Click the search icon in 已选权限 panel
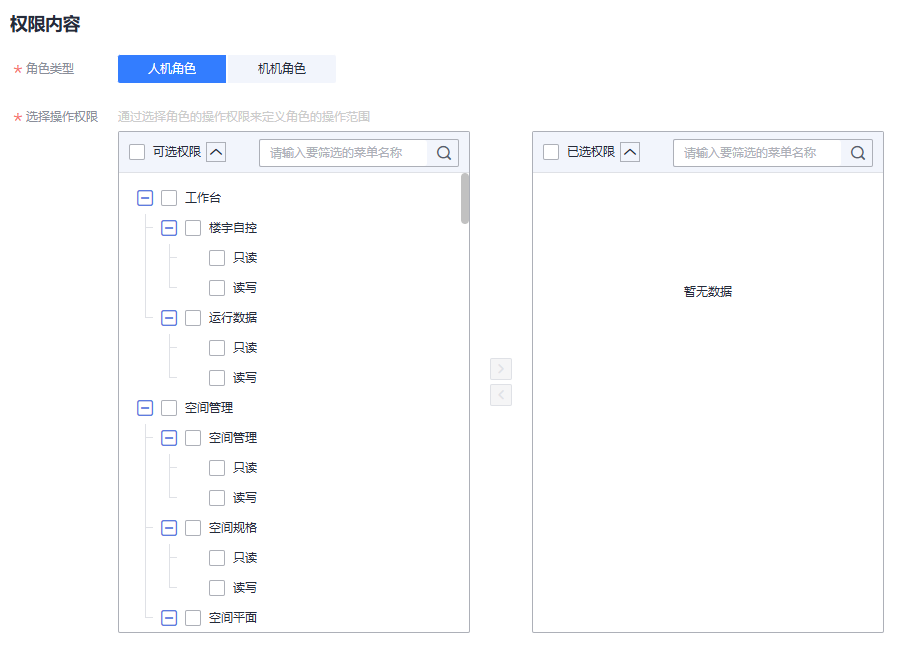 (858, 153)
